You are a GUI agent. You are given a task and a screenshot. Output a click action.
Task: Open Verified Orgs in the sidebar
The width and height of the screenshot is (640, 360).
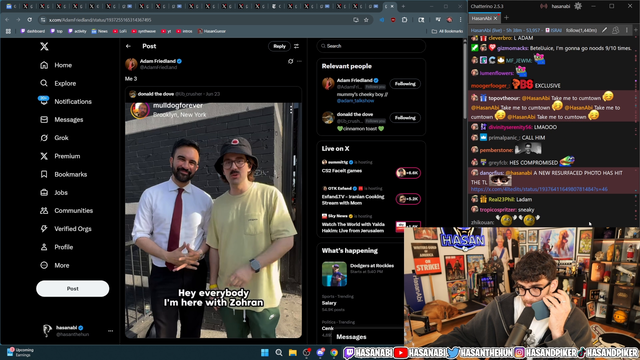click(66, 229)
